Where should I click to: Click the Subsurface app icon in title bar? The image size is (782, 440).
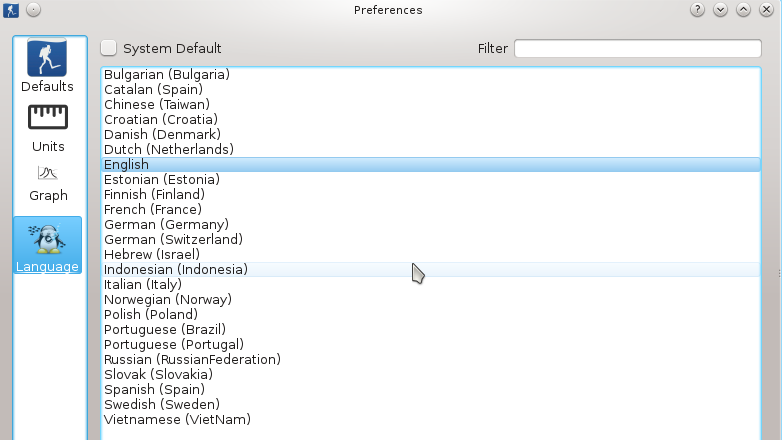click(11, 10)
